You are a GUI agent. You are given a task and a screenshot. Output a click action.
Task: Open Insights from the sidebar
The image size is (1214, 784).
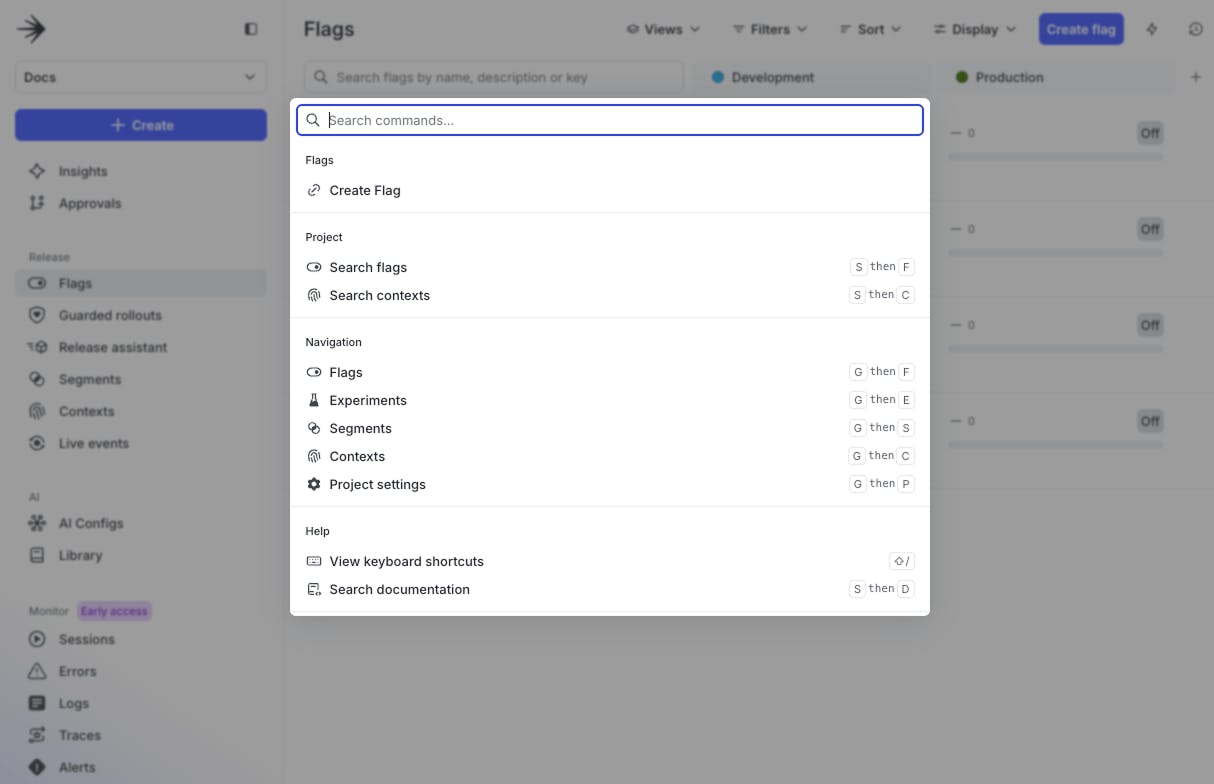(82, 171)
